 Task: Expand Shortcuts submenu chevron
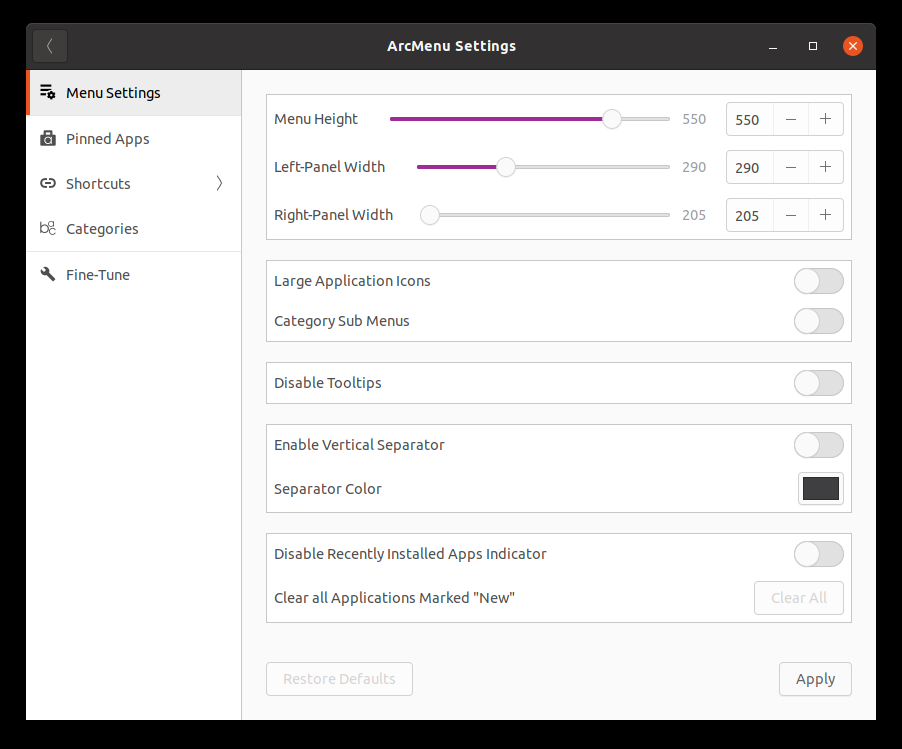[x=219, y=183]
